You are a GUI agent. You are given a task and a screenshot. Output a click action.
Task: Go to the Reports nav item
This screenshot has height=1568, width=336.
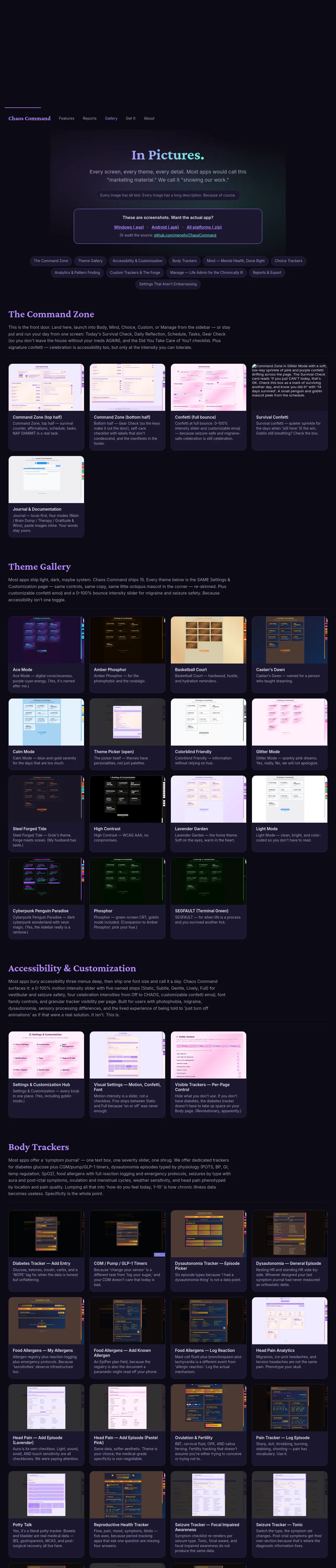coord(90,118)
